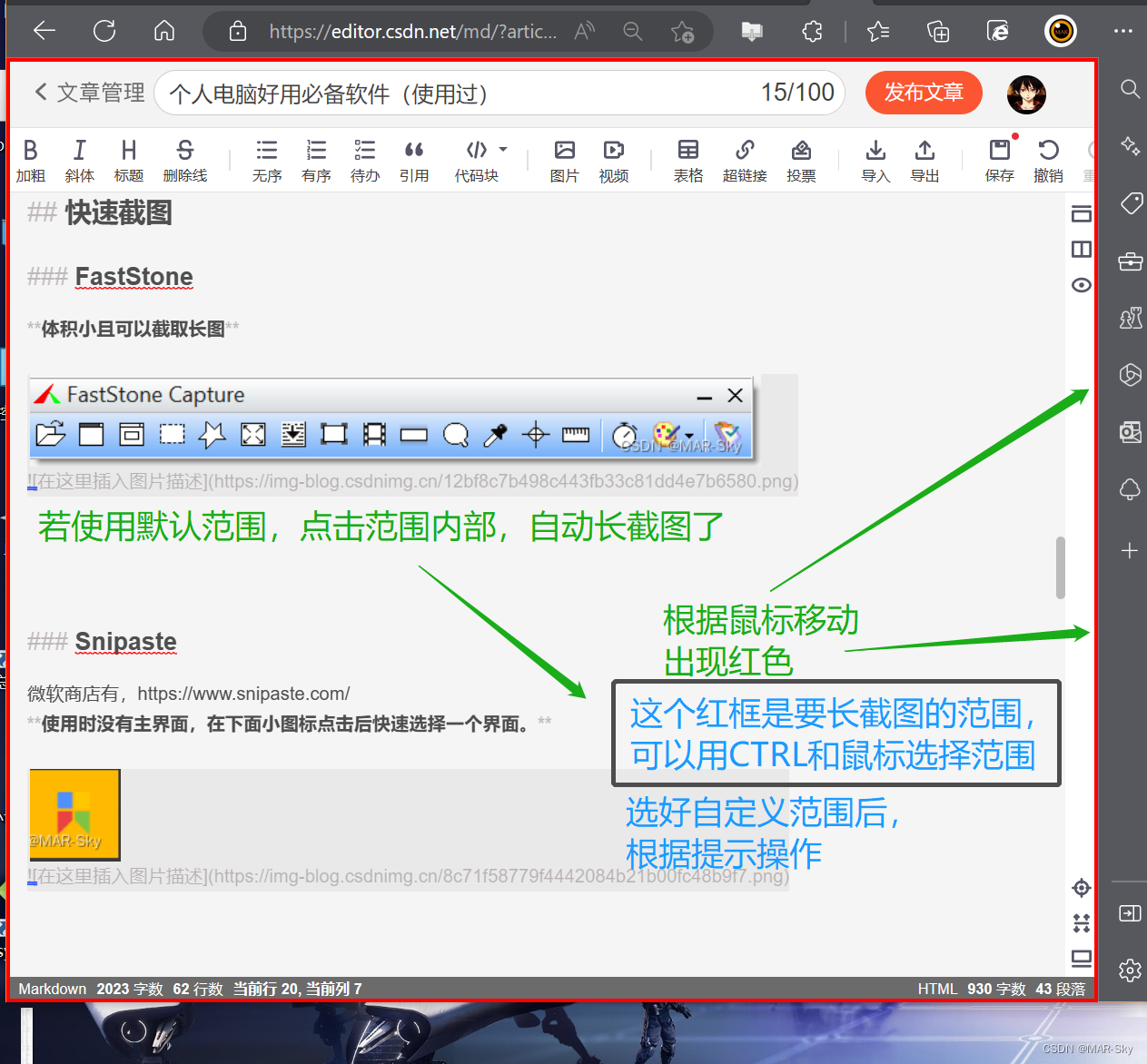Image resolution: width=1147 pixels, height=1064 pixels.
Task: Go back with the browser back arrow
Action: coord(44,31)
